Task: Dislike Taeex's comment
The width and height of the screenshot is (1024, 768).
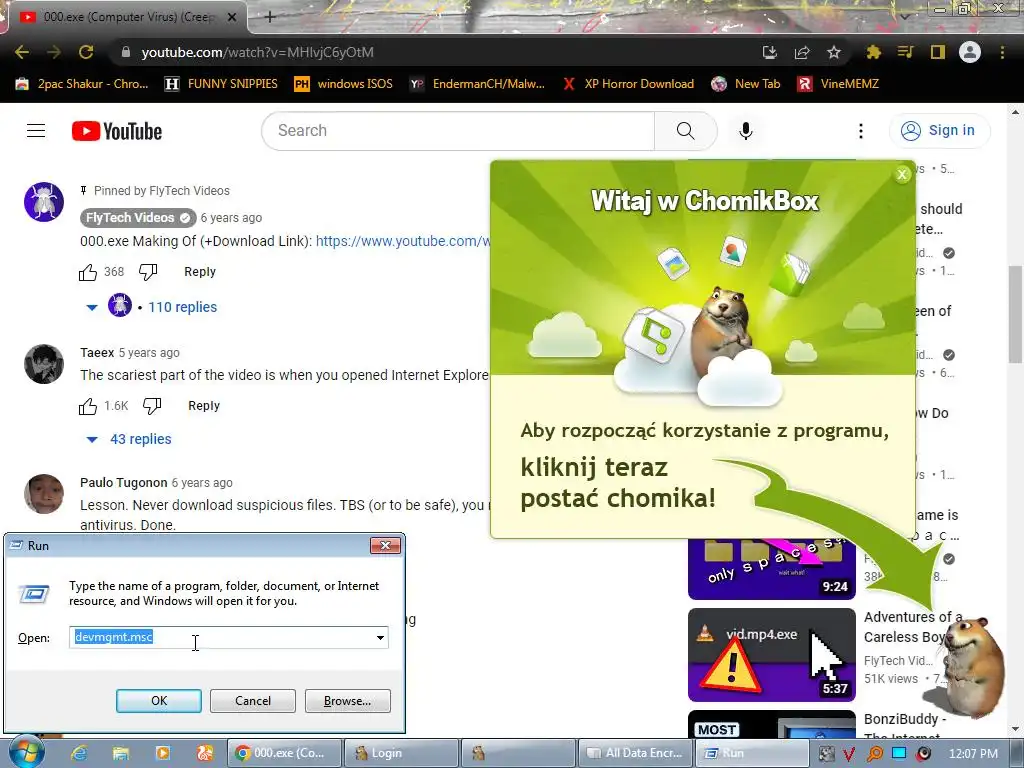Action: [152, 406]
